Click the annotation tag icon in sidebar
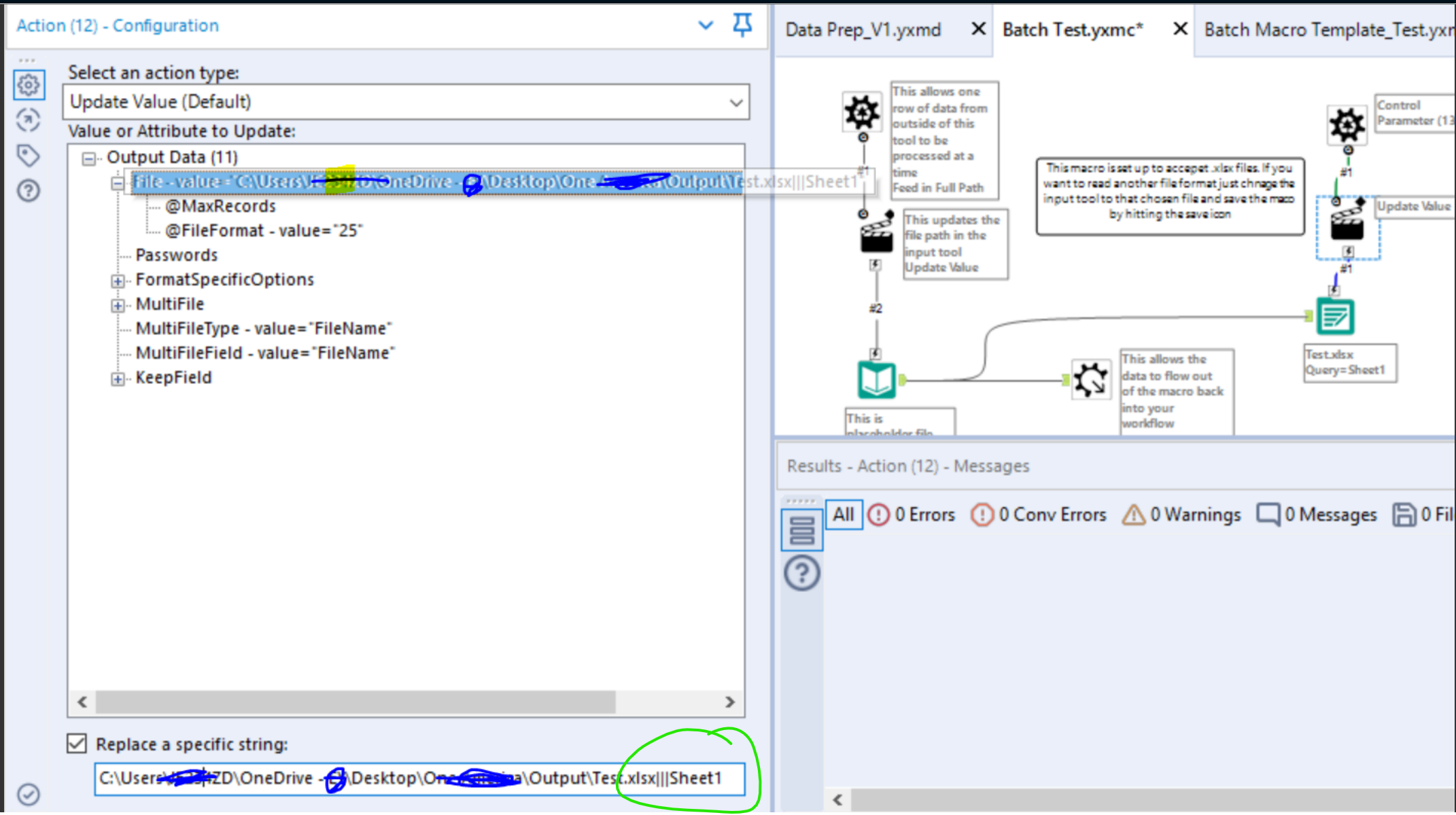The image size is (1456, 815). [x=29, y=156]
